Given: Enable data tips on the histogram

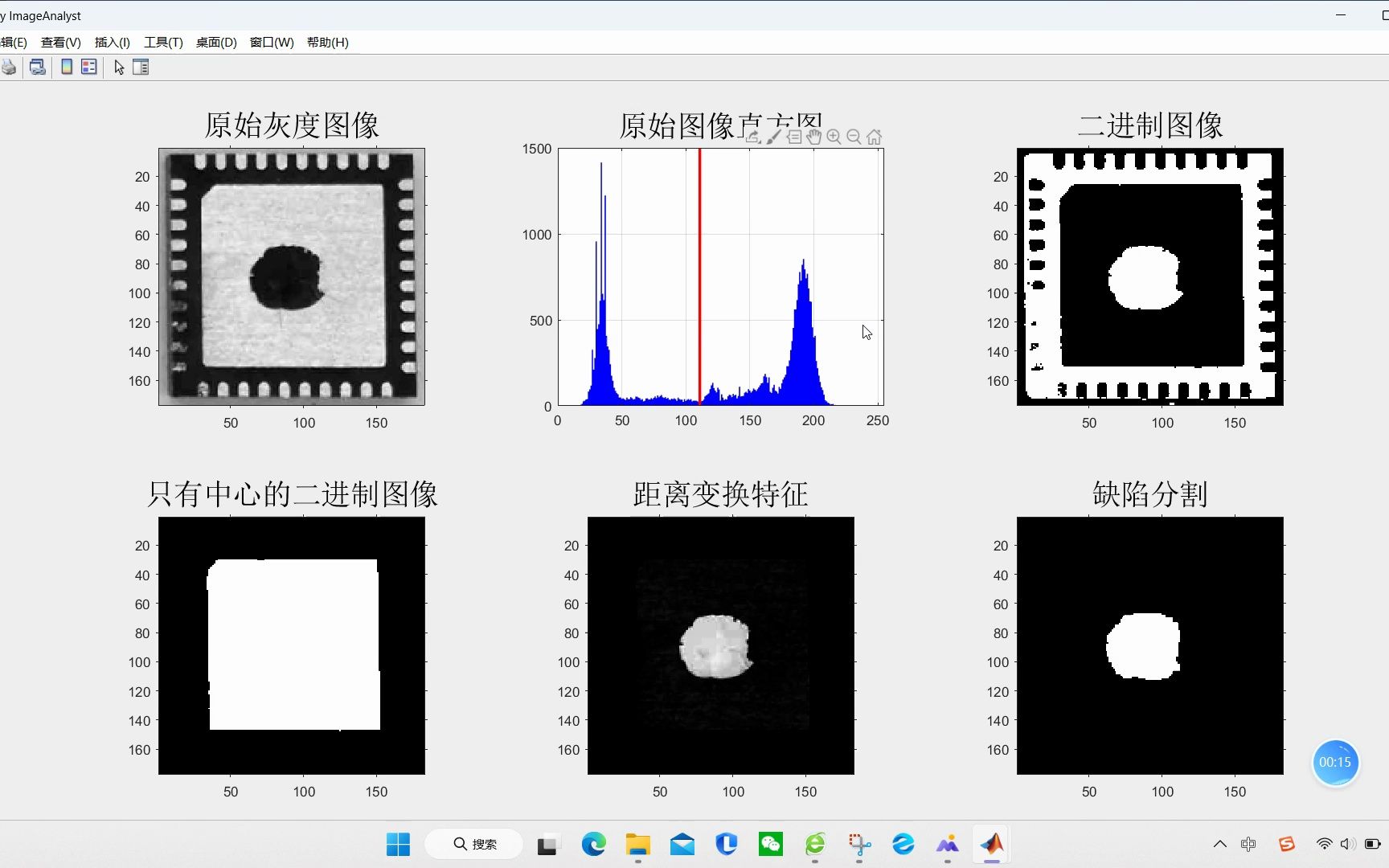Looking at the screenshot, I should point(793,137).
